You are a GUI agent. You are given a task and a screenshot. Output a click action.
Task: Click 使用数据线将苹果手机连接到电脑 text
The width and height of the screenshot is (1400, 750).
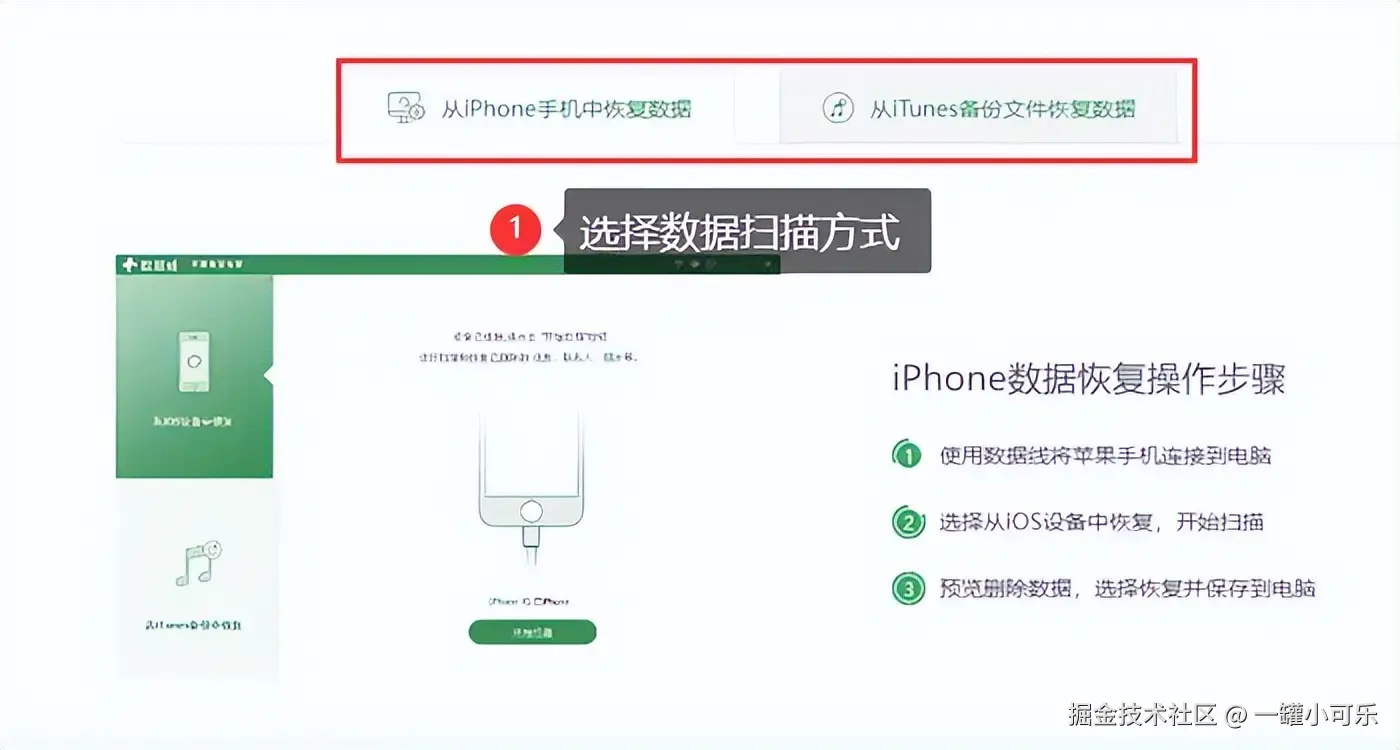tap(1105, 455)
